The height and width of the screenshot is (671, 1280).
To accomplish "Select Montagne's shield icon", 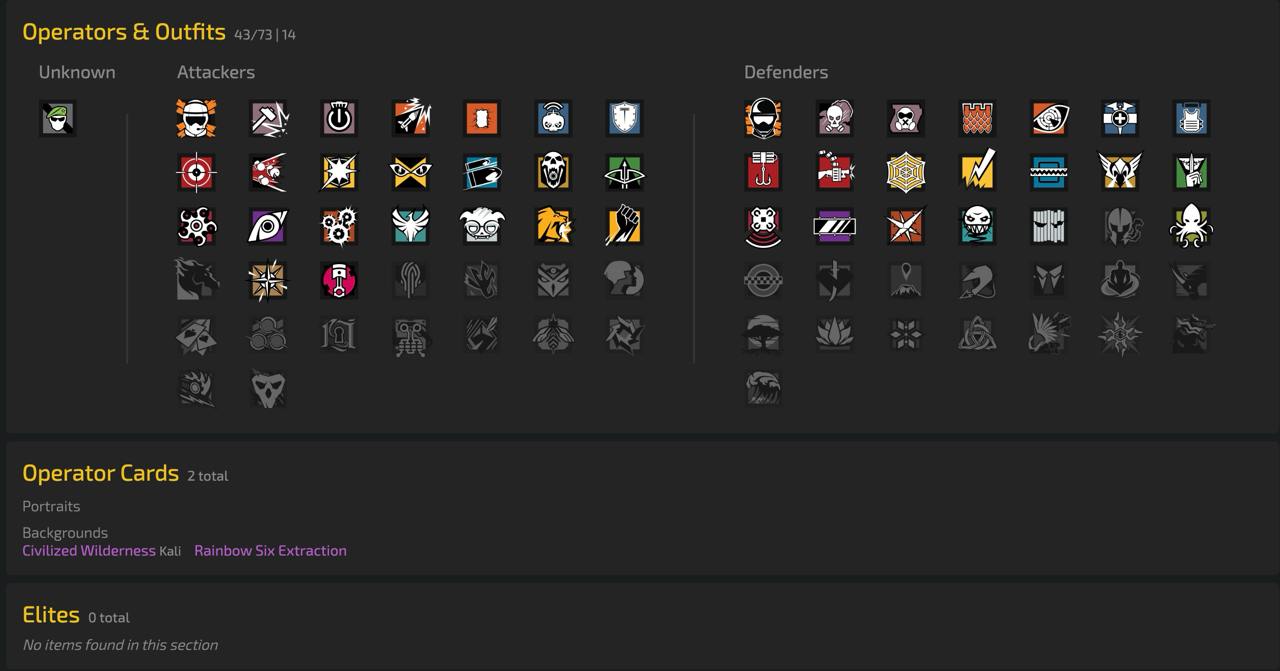I will click(625, 118).
